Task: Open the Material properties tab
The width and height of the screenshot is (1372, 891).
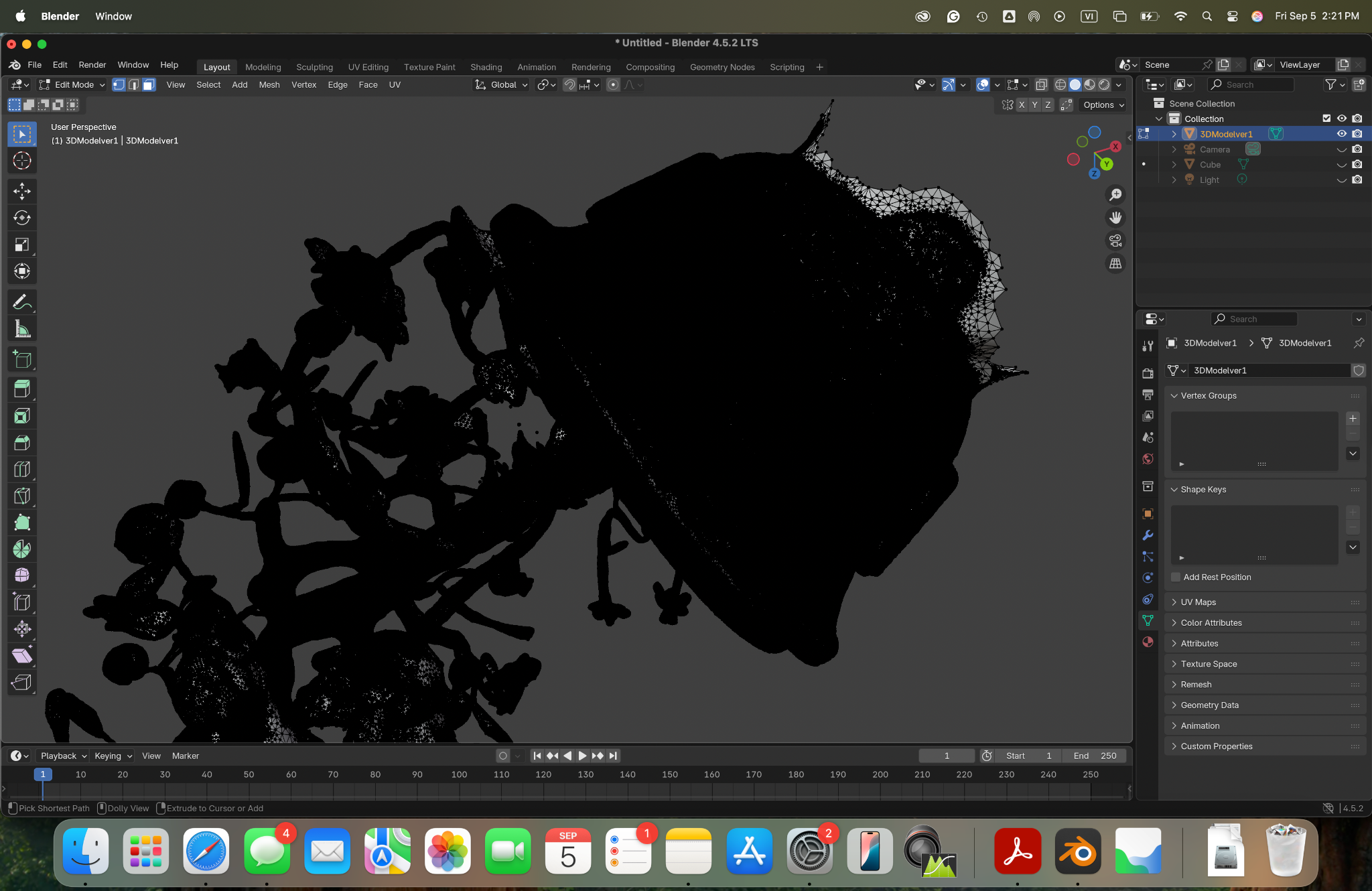Action: pos(1148,642)
